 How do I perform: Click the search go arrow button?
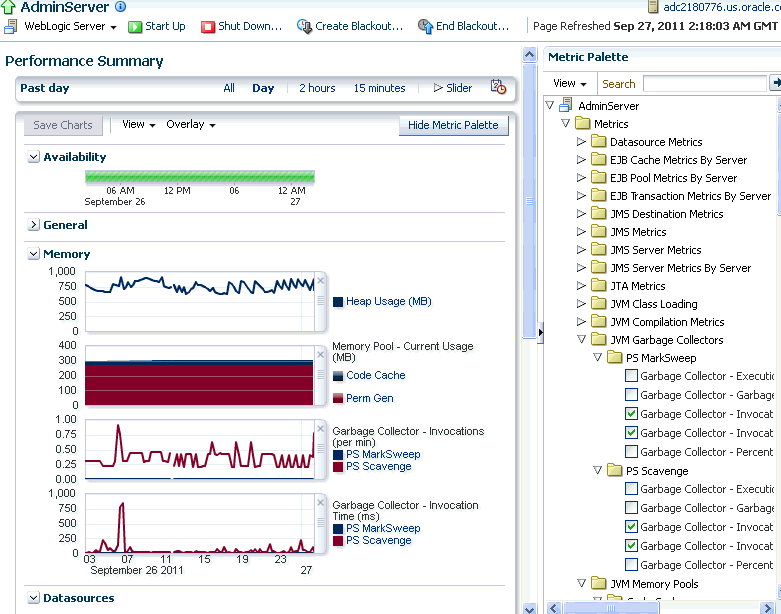(776, 83)
